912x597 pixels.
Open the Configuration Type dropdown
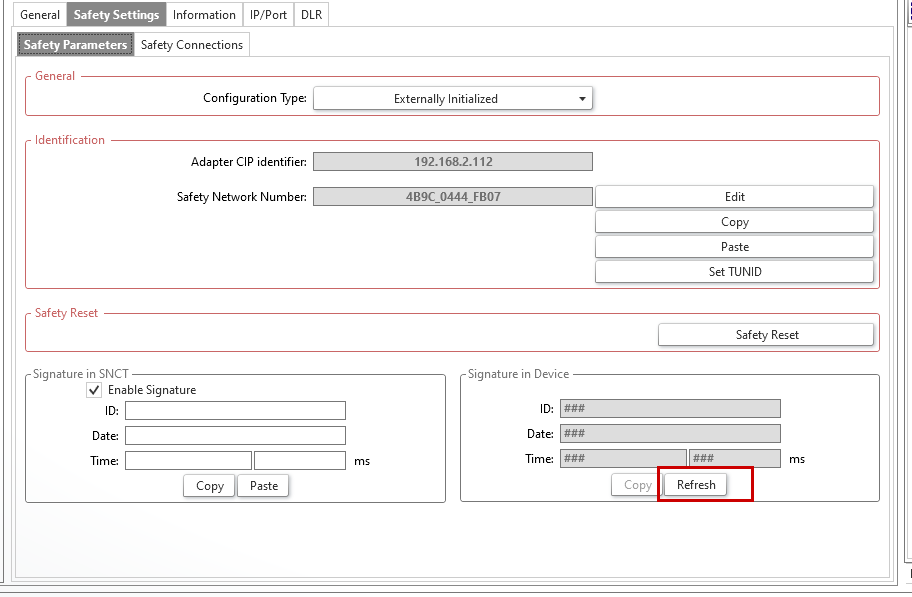453,98
